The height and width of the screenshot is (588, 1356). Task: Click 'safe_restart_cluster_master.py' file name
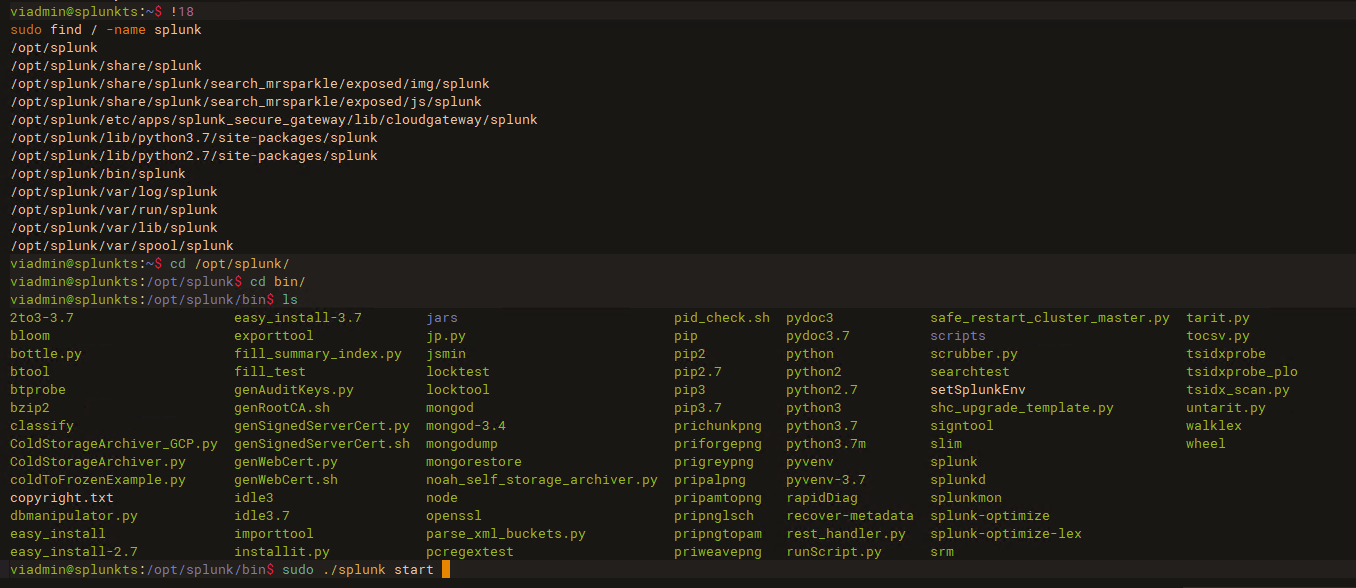point(1049,318)
